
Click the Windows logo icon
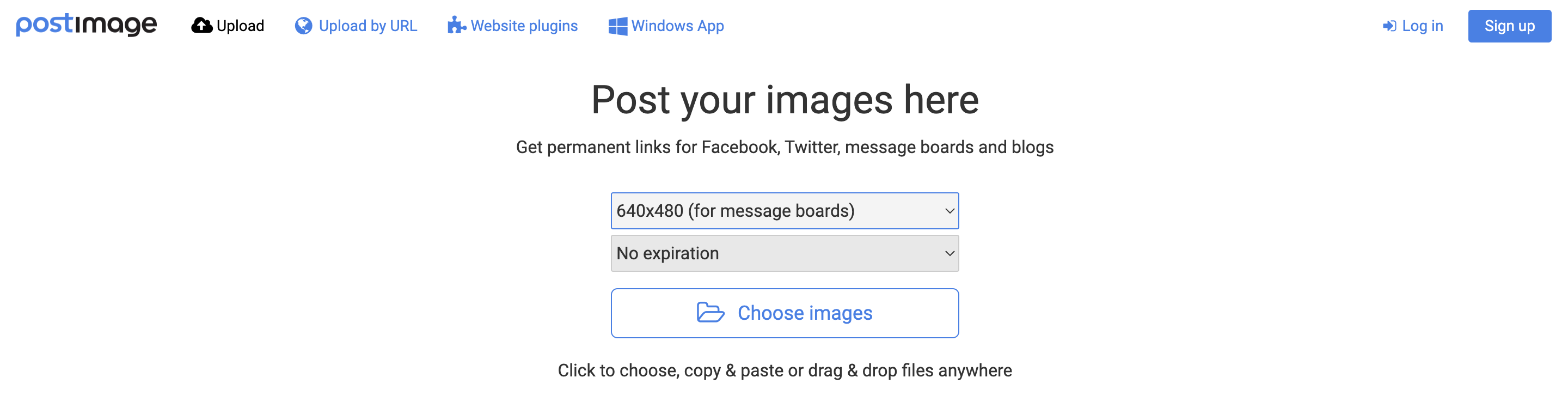(x=617, y=26)
